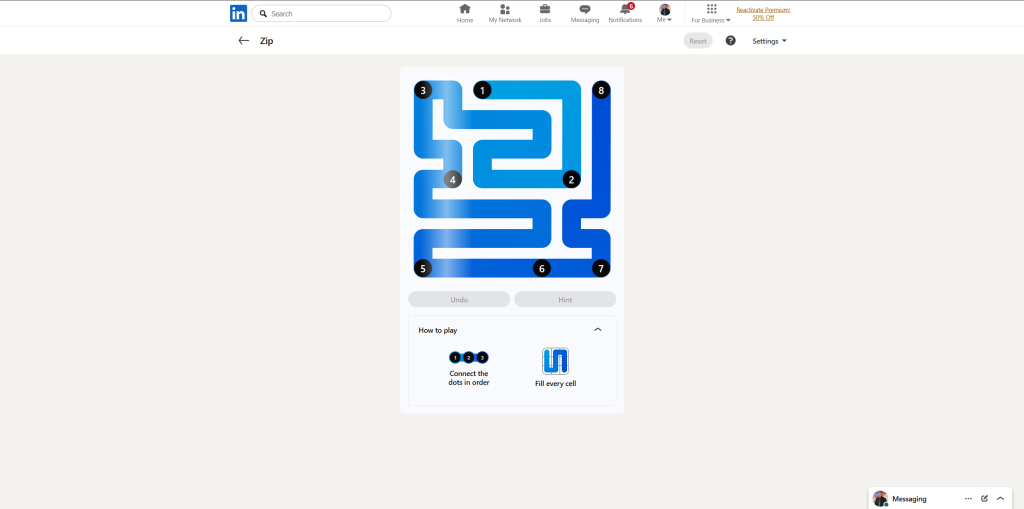Click the Fill every cell illustration
This screenshot has width=1024, height=509.
point(555,361)
